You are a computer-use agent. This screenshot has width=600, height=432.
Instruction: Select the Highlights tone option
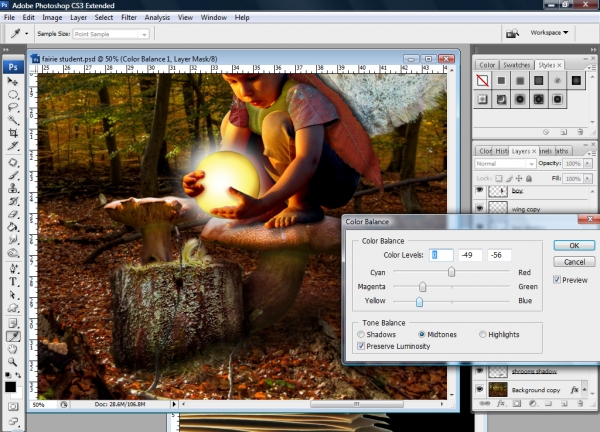coord(483,334)
